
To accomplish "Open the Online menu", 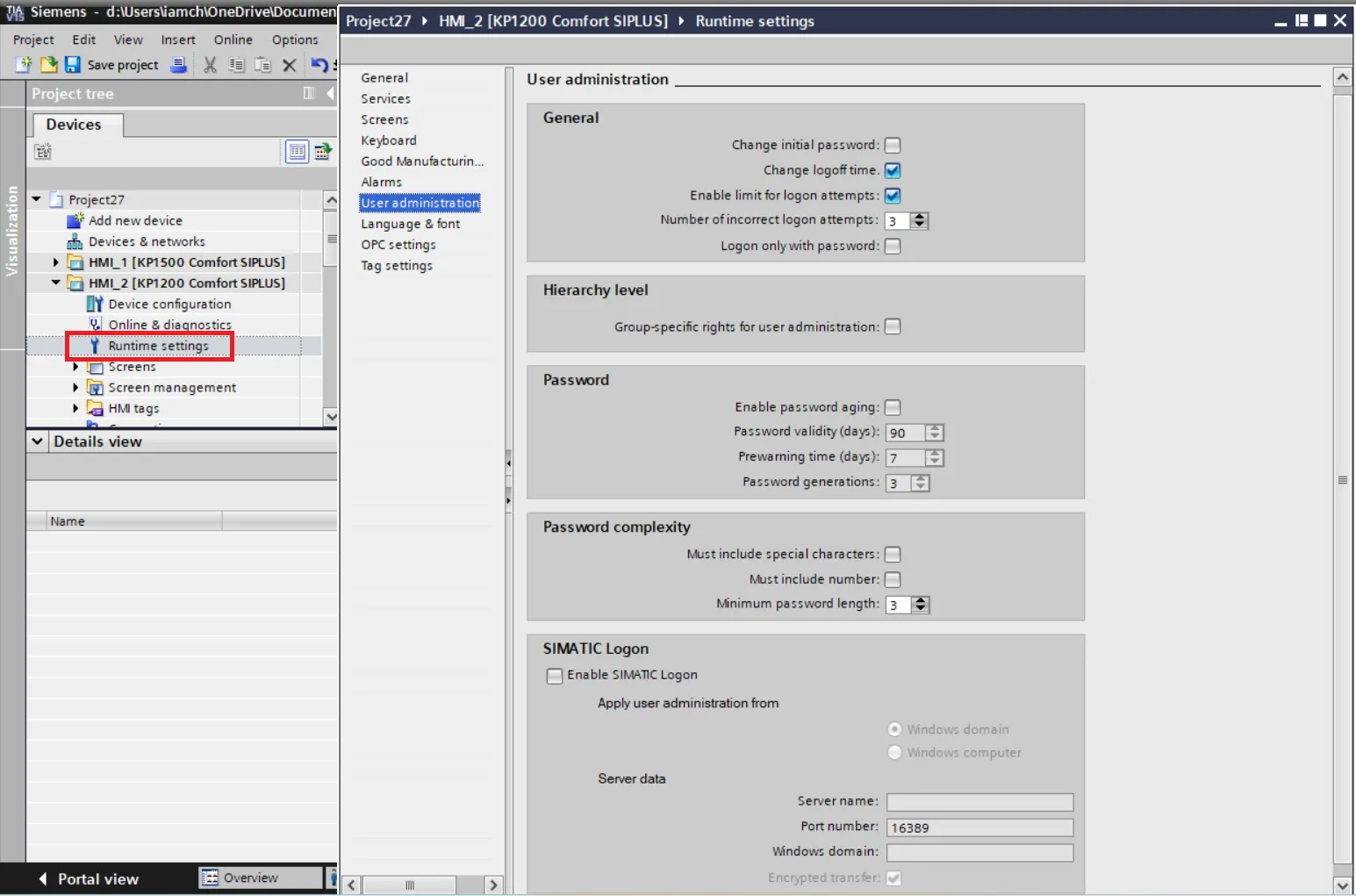I will tap(233, 39).
